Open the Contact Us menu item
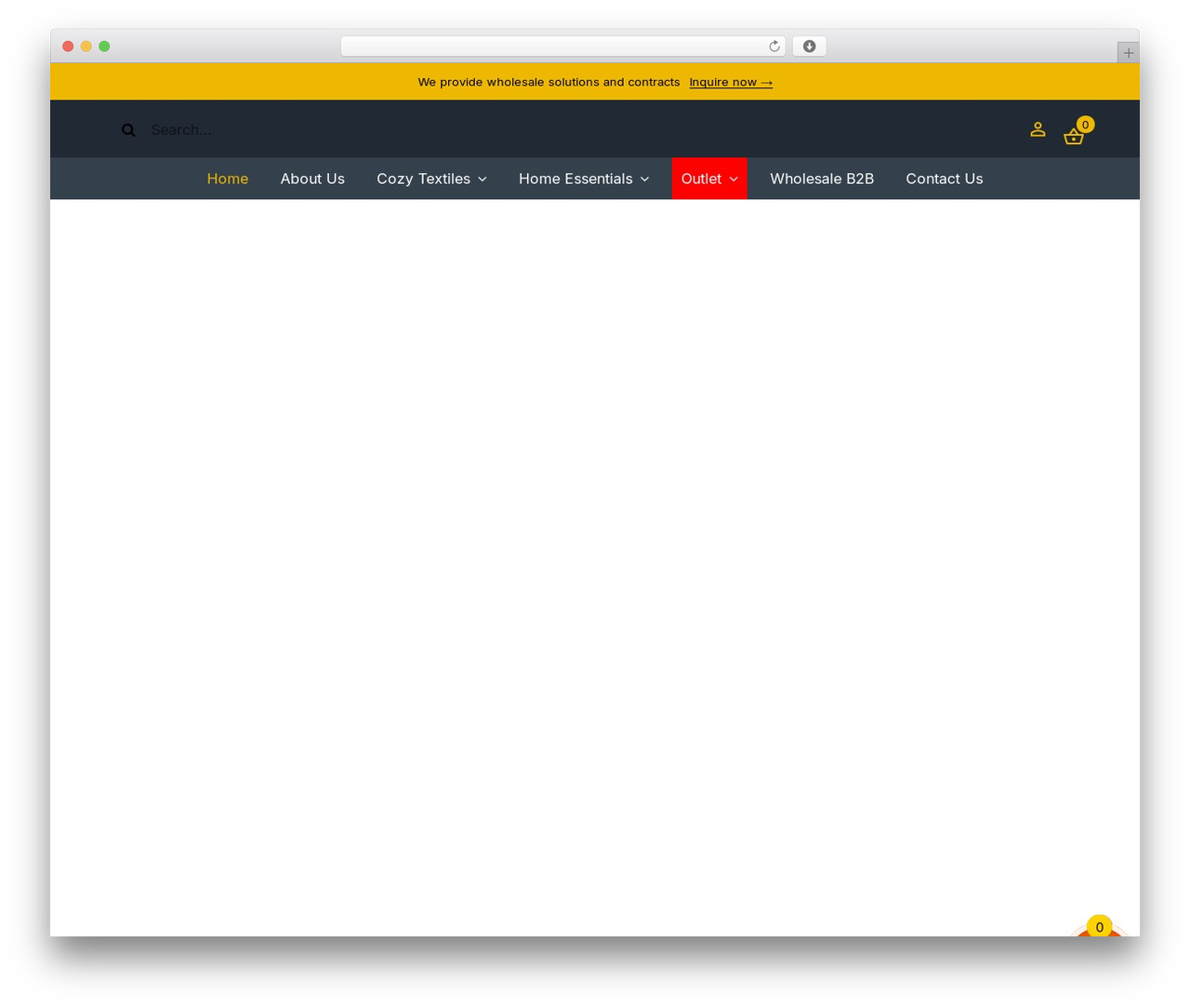The width and height of the screenshot is (1190, 1008). click(x=945, y=179)
